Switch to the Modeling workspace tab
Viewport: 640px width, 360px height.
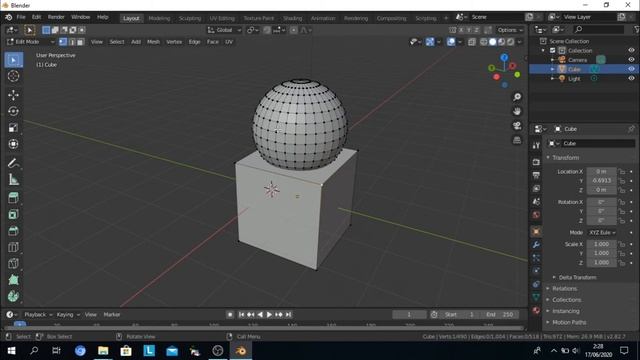pyautogui.click(x=159, y=18)
